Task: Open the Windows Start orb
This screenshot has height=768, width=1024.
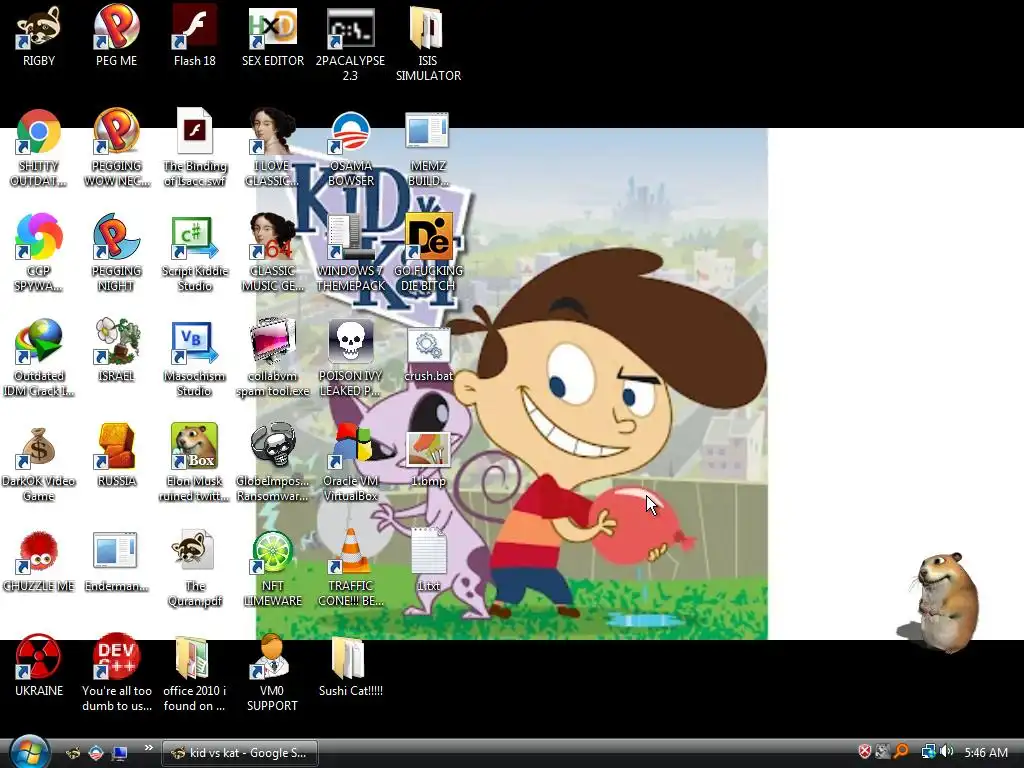Action: (x=29, y=752)
